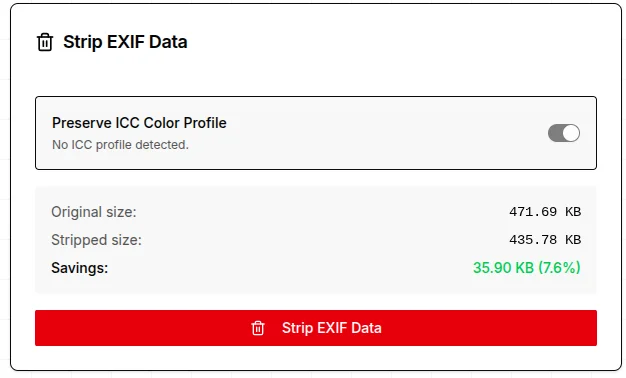Click the gray track of the ICC switch
This screenshot has height=378, width=626.
coord(555,133)
